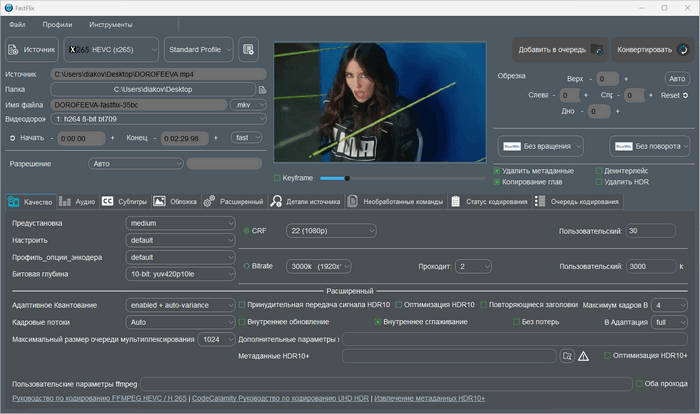Click the preview position slider

[x=403, y=178]
